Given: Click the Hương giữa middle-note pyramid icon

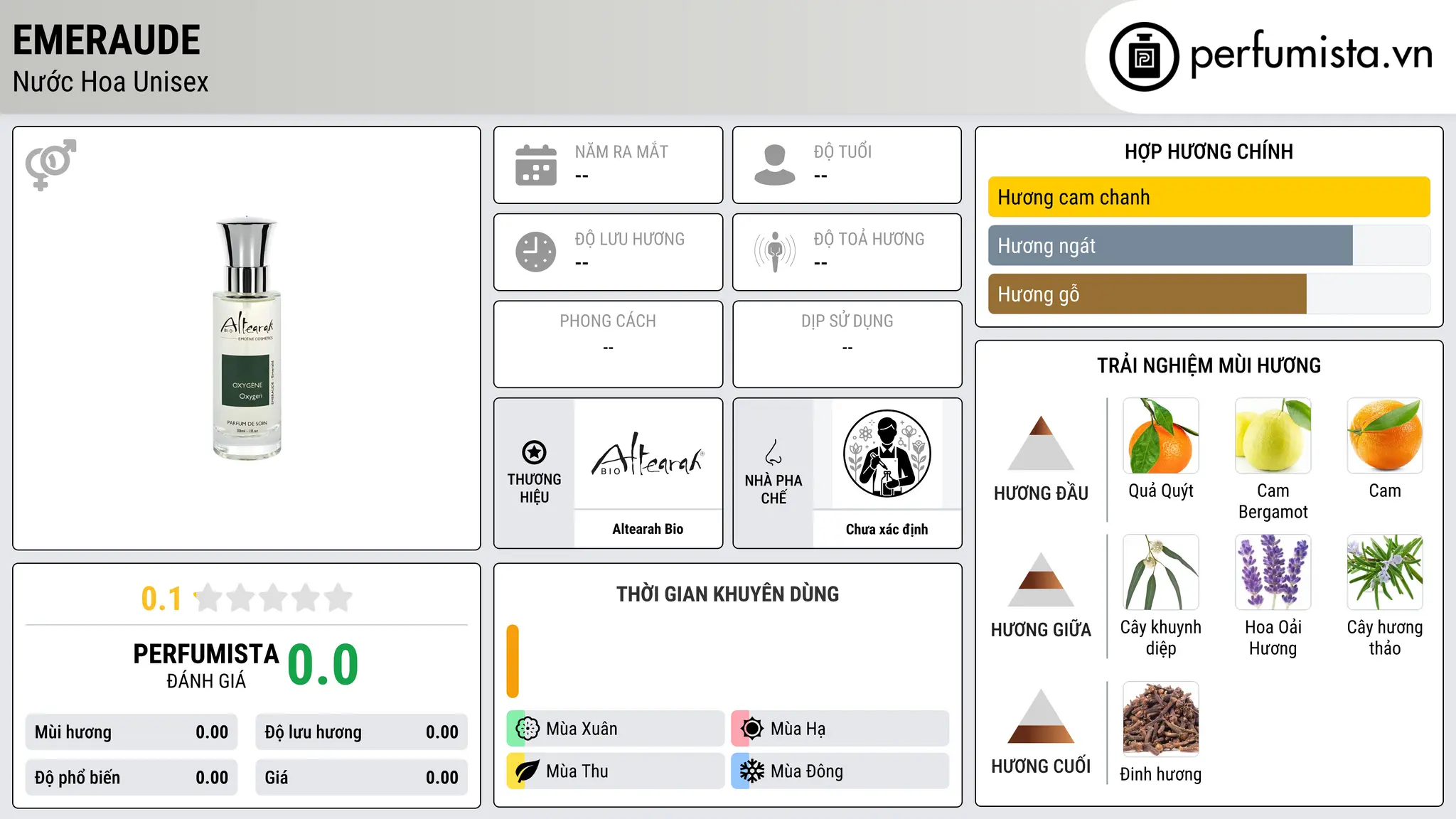Looking at the screenshot, I should pos(1041,579).
